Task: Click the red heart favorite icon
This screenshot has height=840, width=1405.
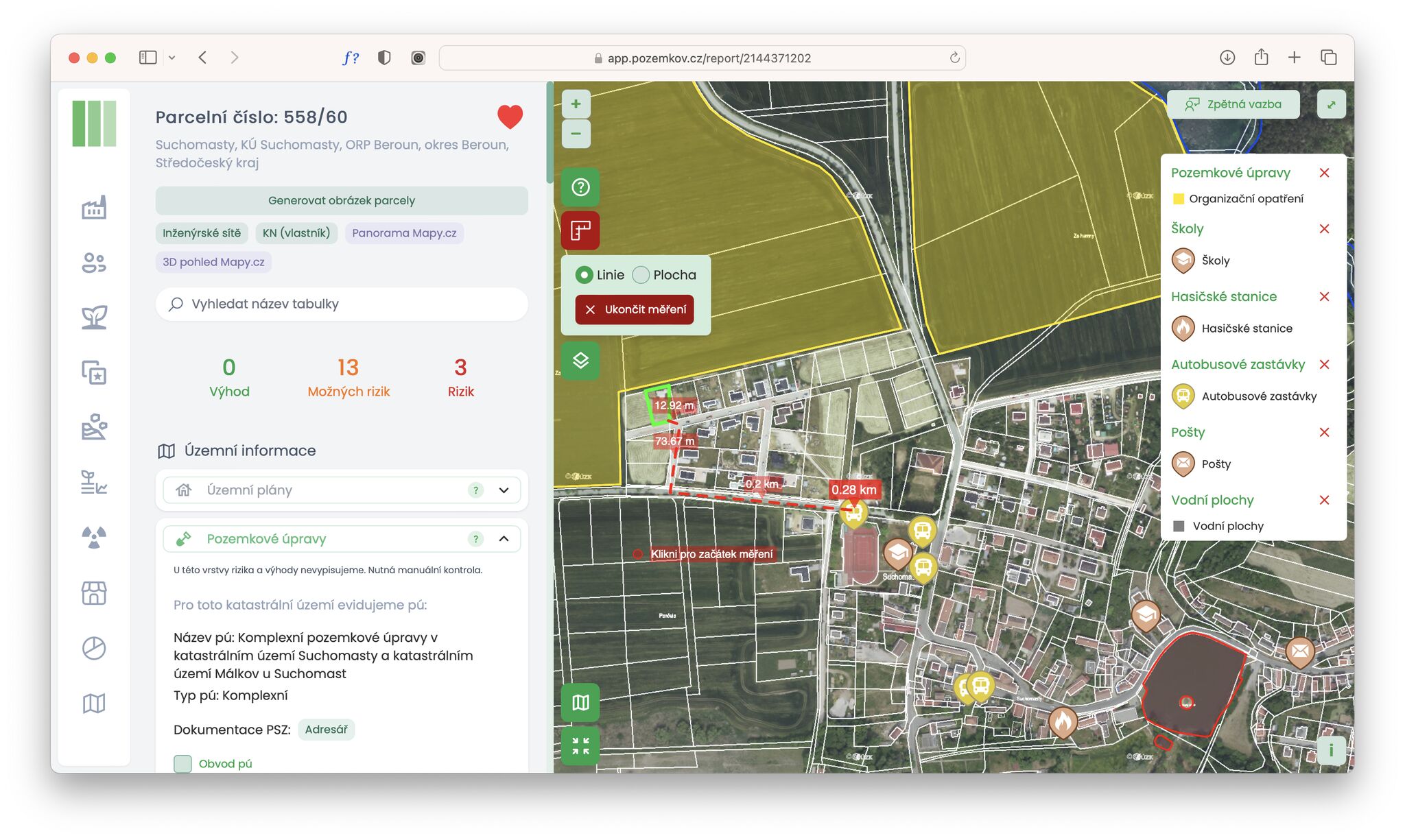Action: click(x=510, y=117)
